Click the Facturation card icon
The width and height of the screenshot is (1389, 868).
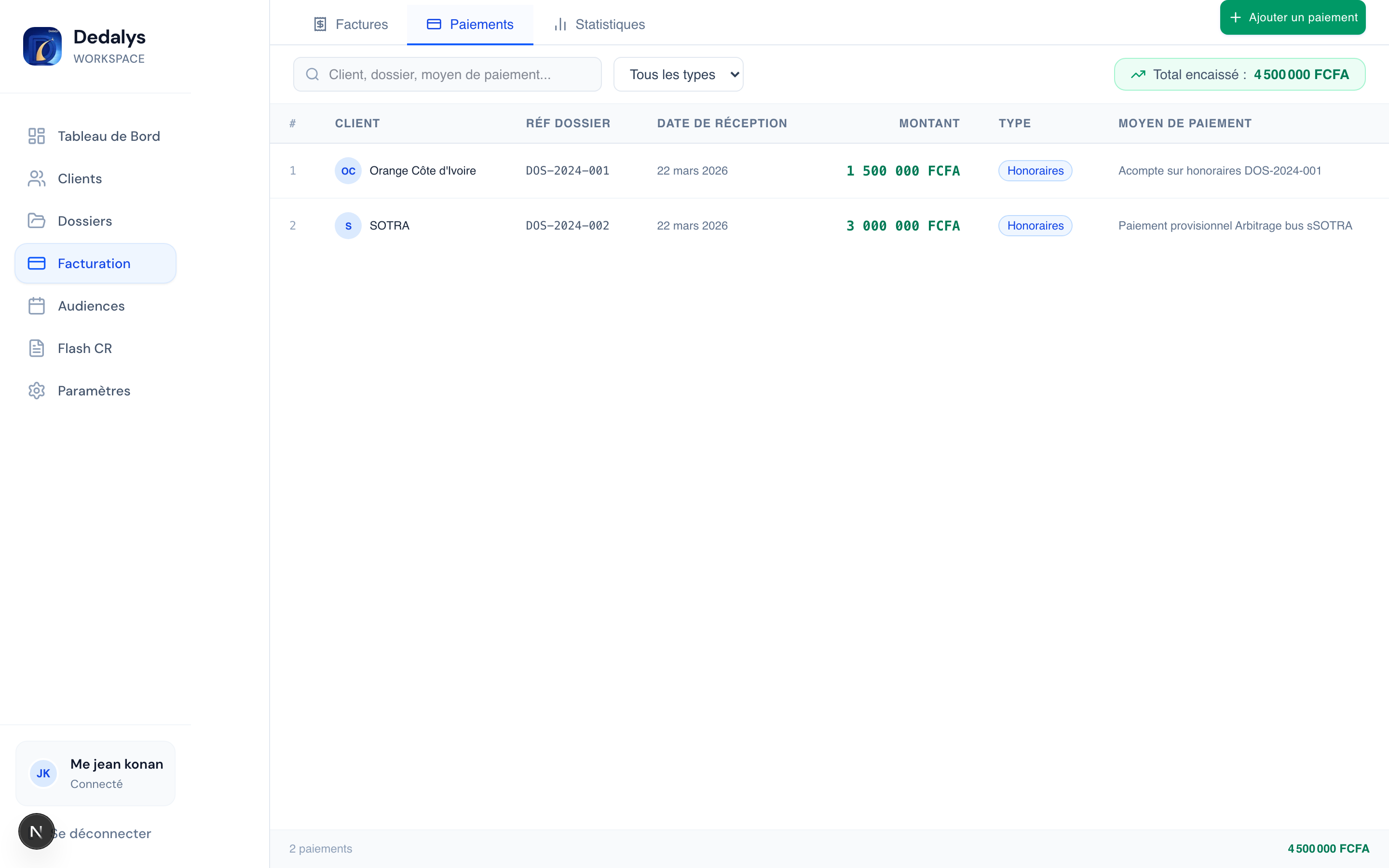click(37, 263)
